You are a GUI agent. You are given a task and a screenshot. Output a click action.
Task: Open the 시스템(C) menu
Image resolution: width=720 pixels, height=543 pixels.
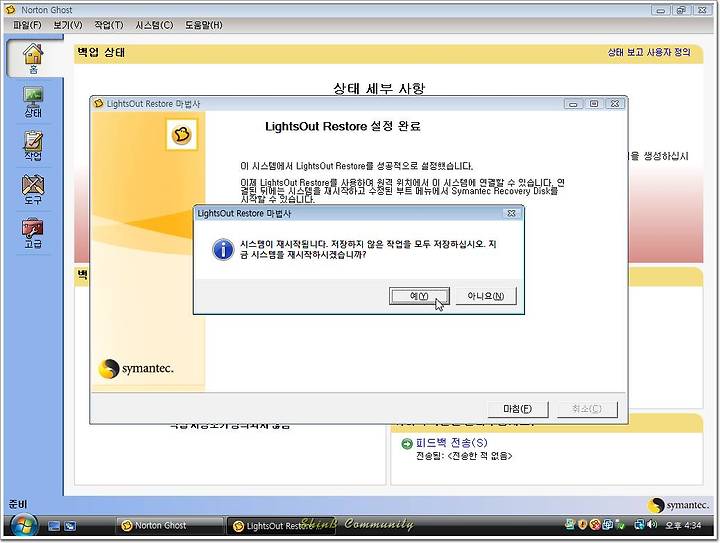pos(154,25)
